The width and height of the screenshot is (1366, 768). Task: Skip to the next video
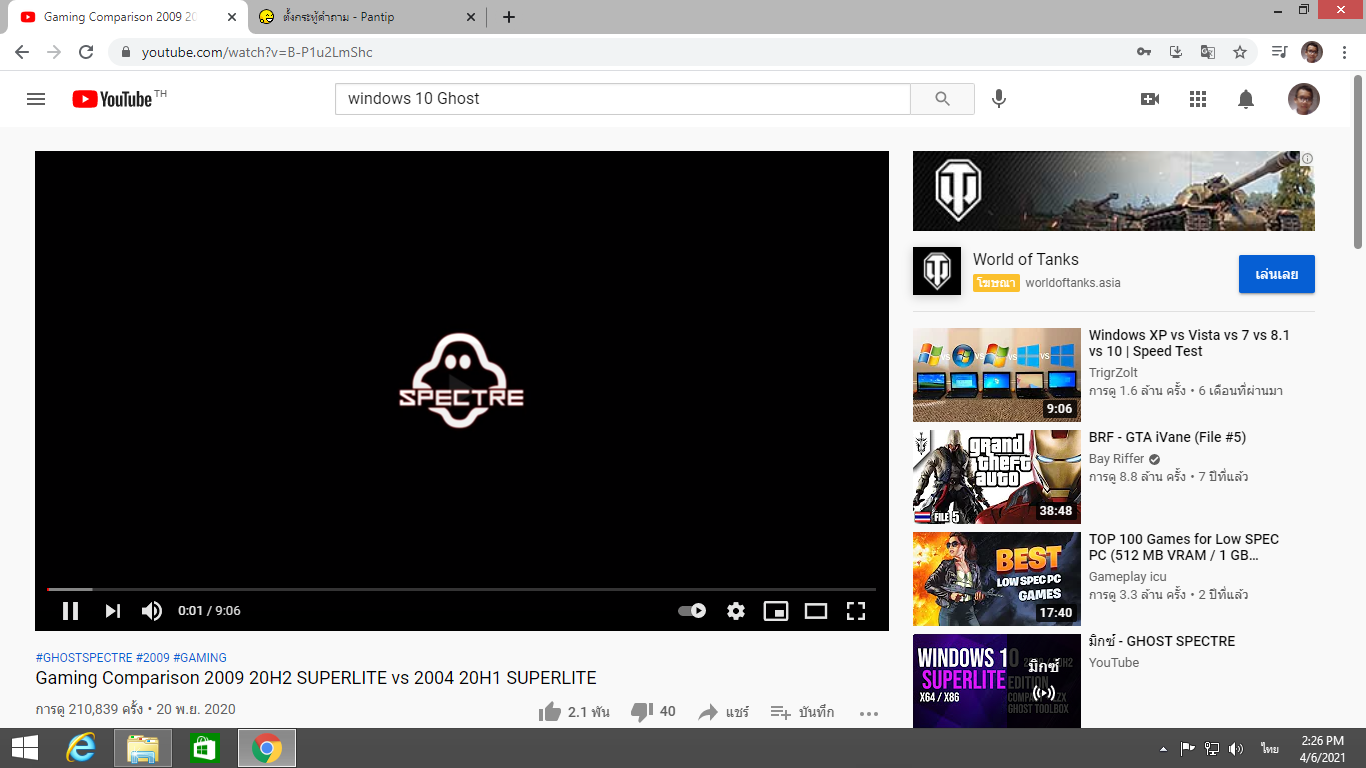click(113, 611)
